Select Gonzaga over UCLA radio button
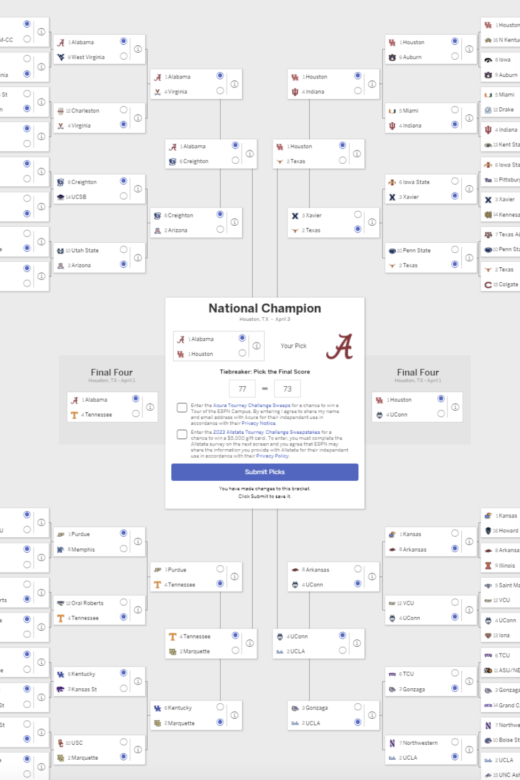 (358, 707)
